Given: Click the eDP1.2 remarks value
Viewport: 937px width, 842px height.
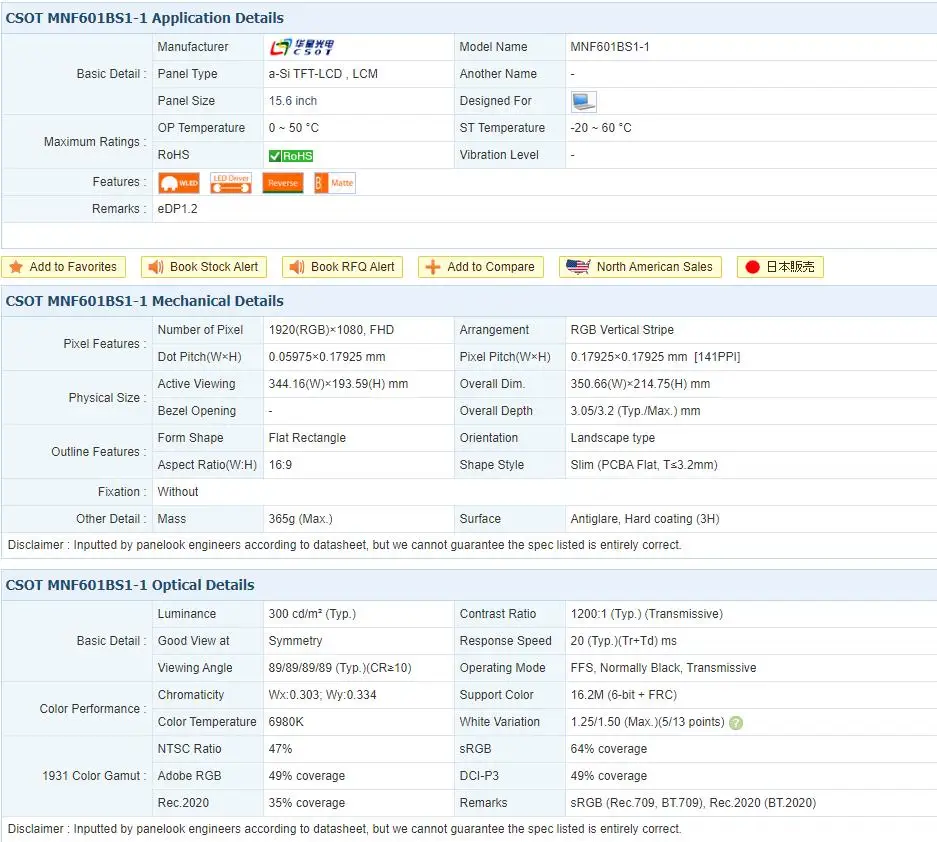Looking at the screenshot, I should click(177, 209).
